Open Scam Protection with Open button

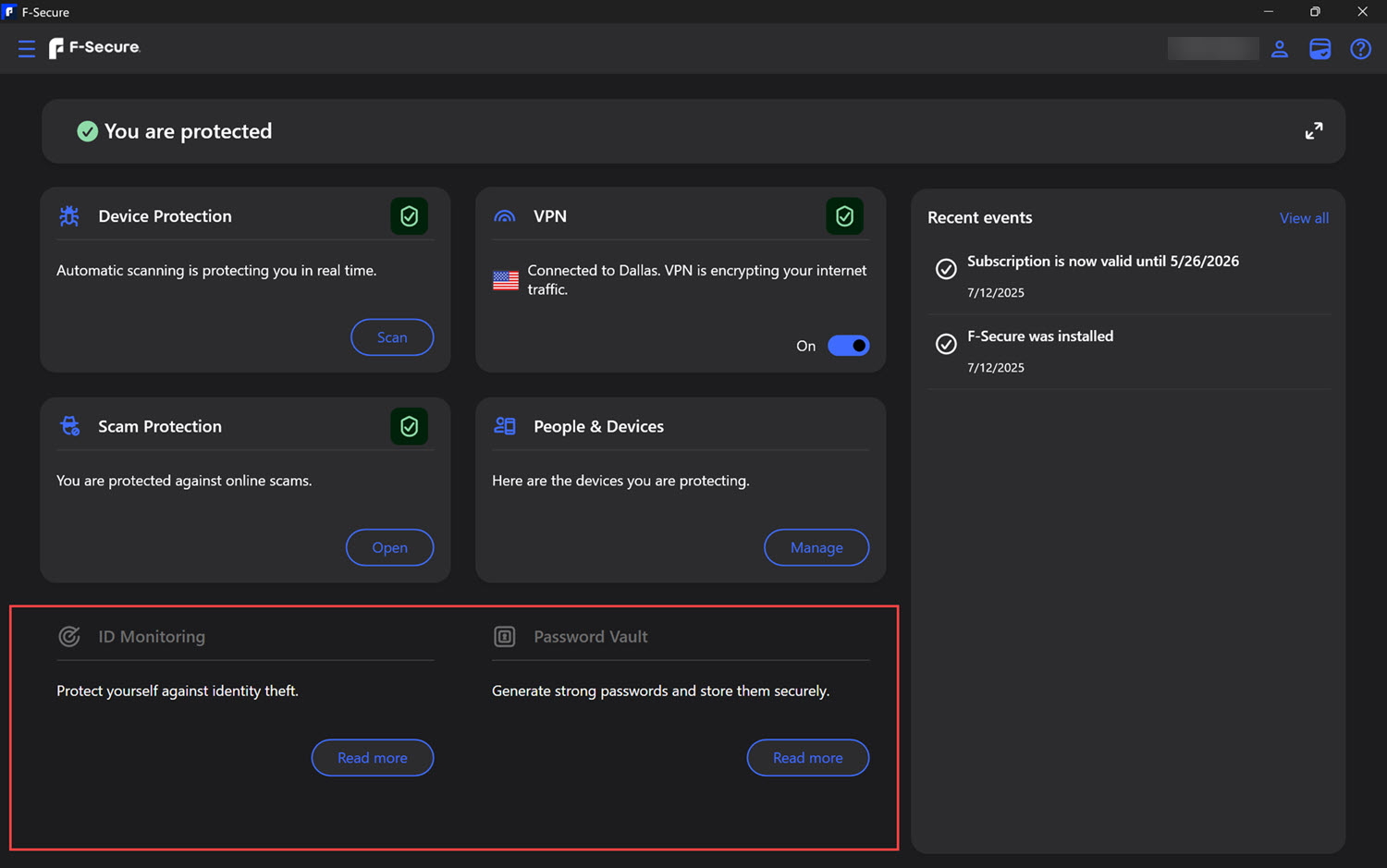pos(390,548)
